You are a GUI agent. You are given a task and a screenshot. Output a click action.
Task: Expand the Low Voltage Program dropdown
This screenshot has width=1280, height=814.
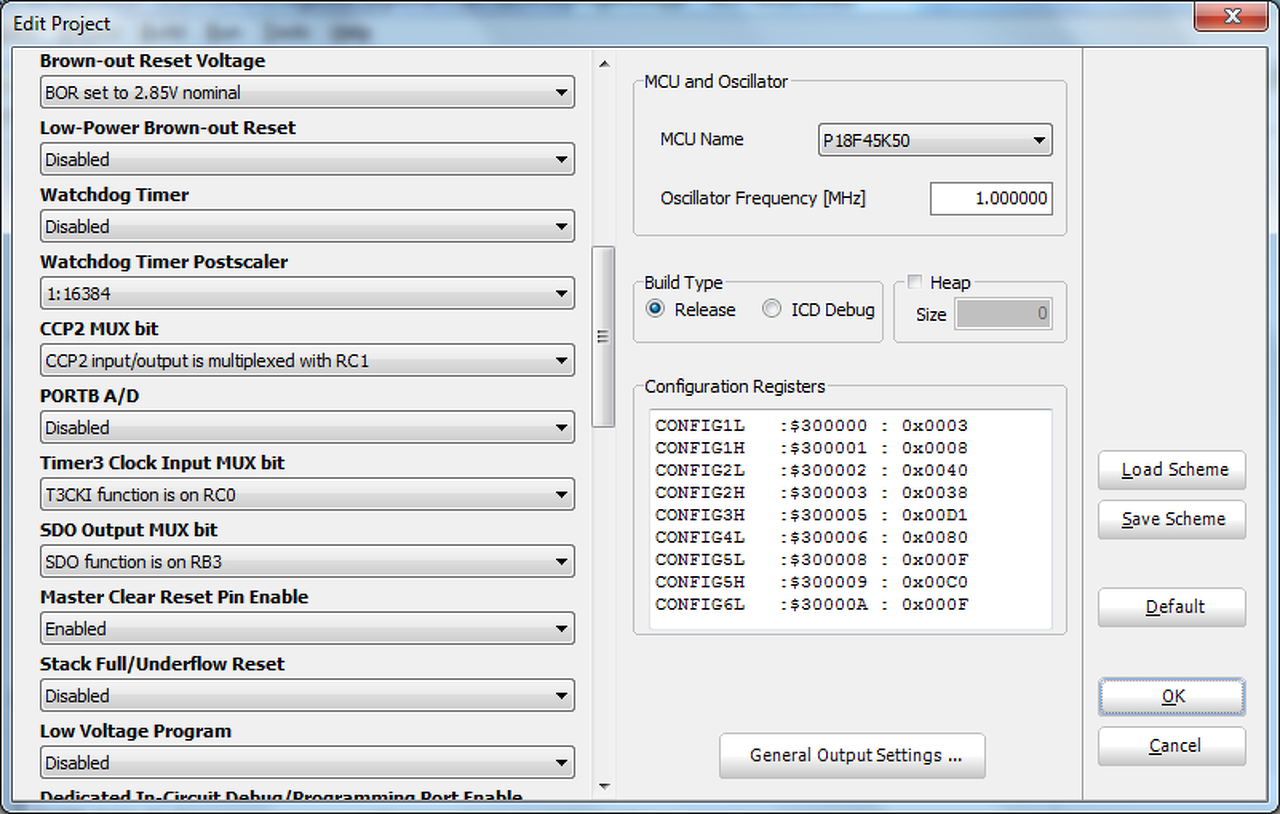307,763
